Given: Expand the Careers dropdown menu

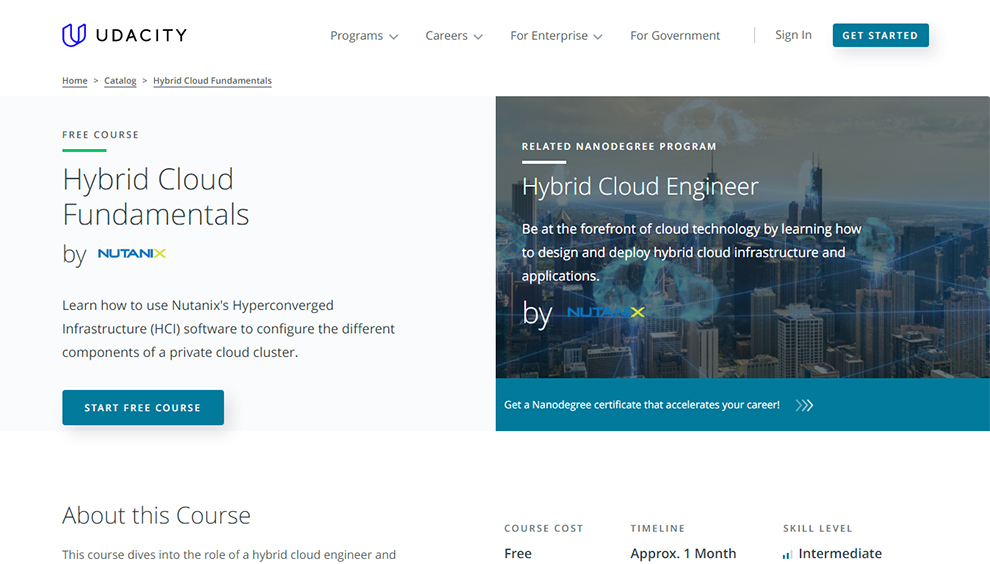Looking at the screenshot, I should (x=453, y=36).
